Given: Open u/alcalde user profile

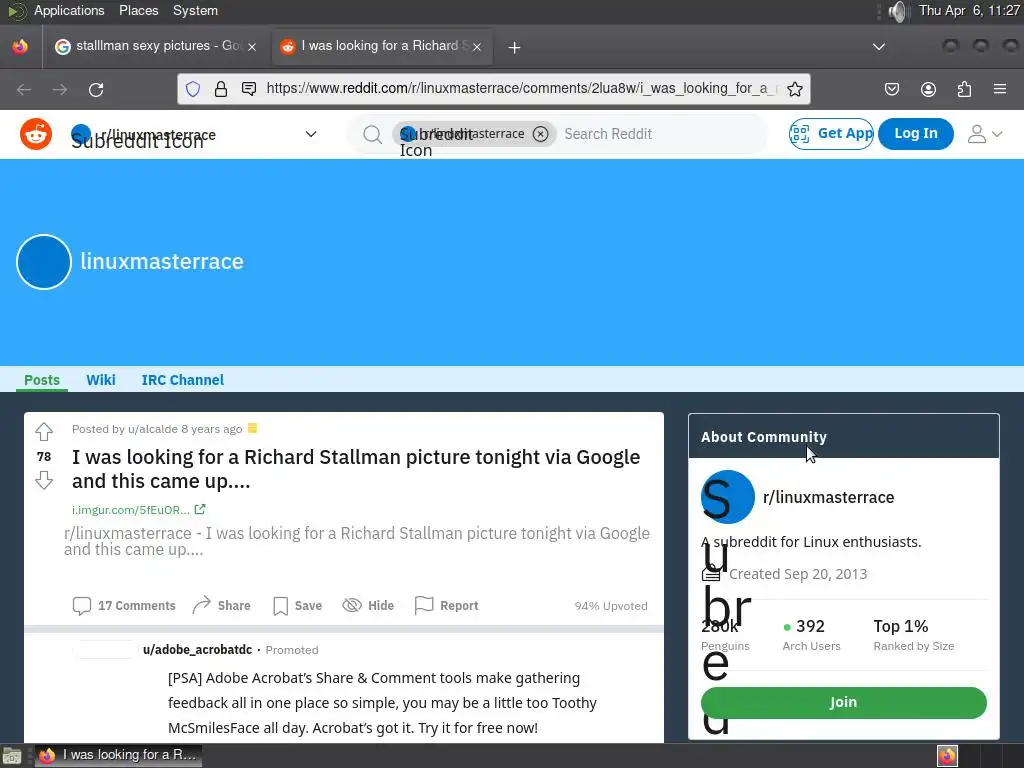Looking at the screenshot, I should (x=153, y=429).
